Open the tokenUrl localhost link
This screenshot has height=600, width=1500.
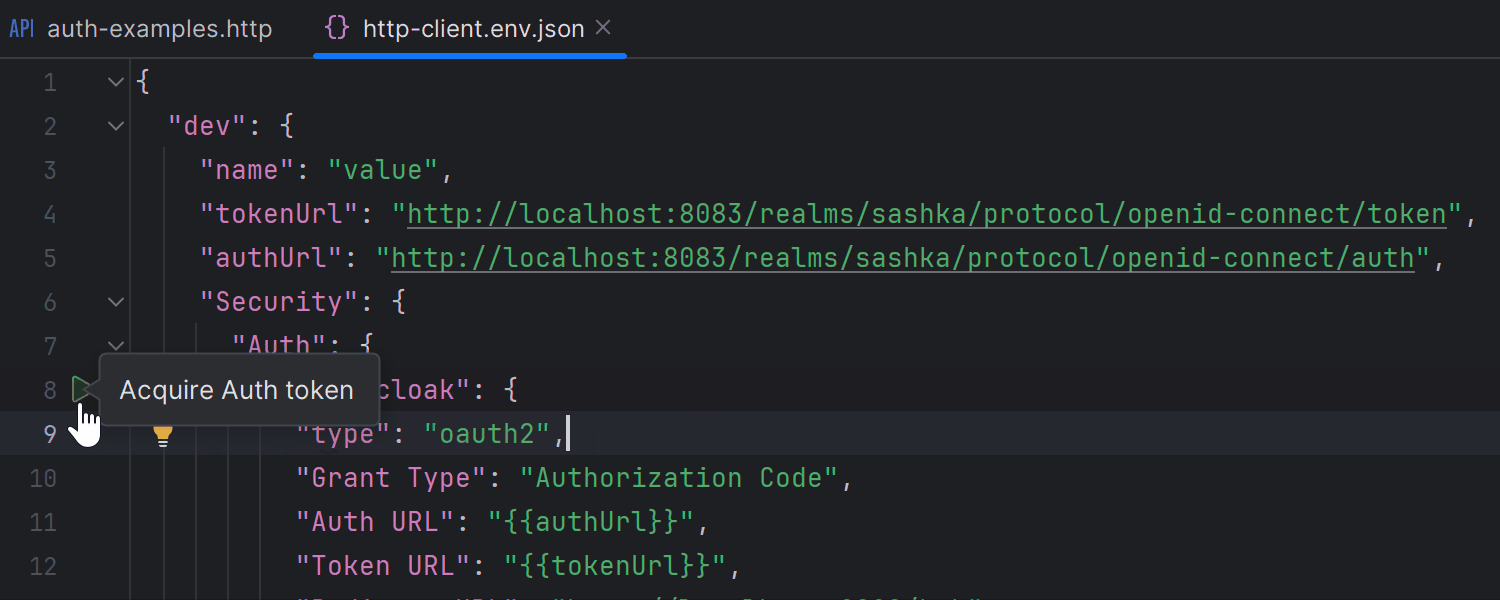point(920,213)
